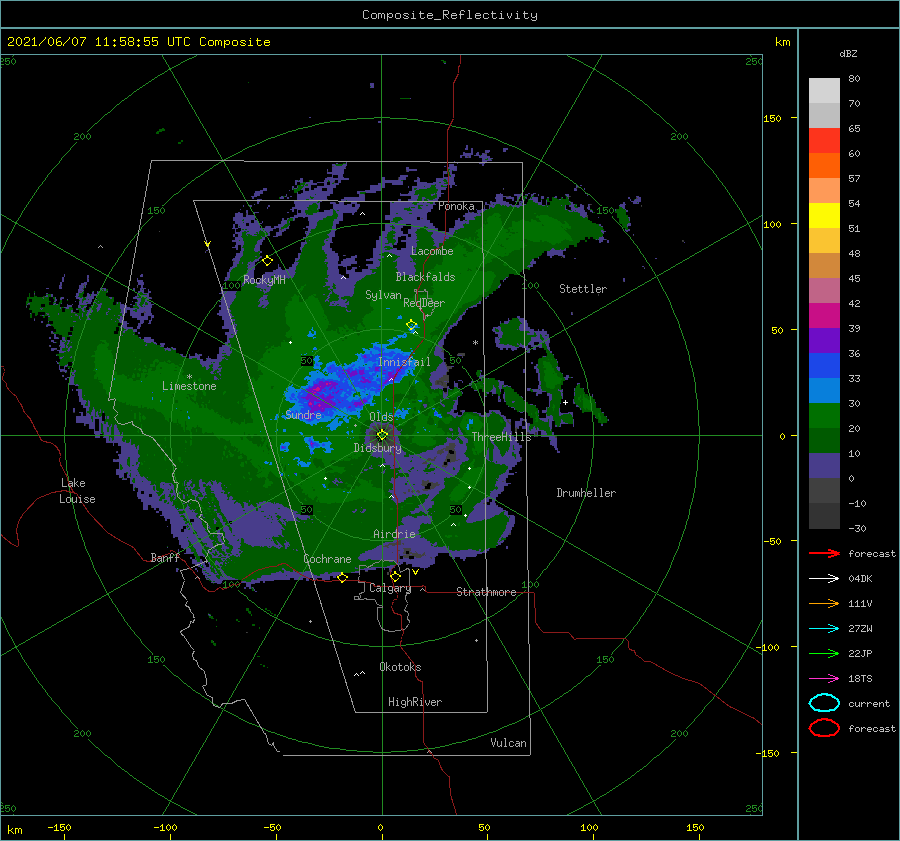Click the 'Sylvan' label
This screenshot has height=841, width=900.
383,295
